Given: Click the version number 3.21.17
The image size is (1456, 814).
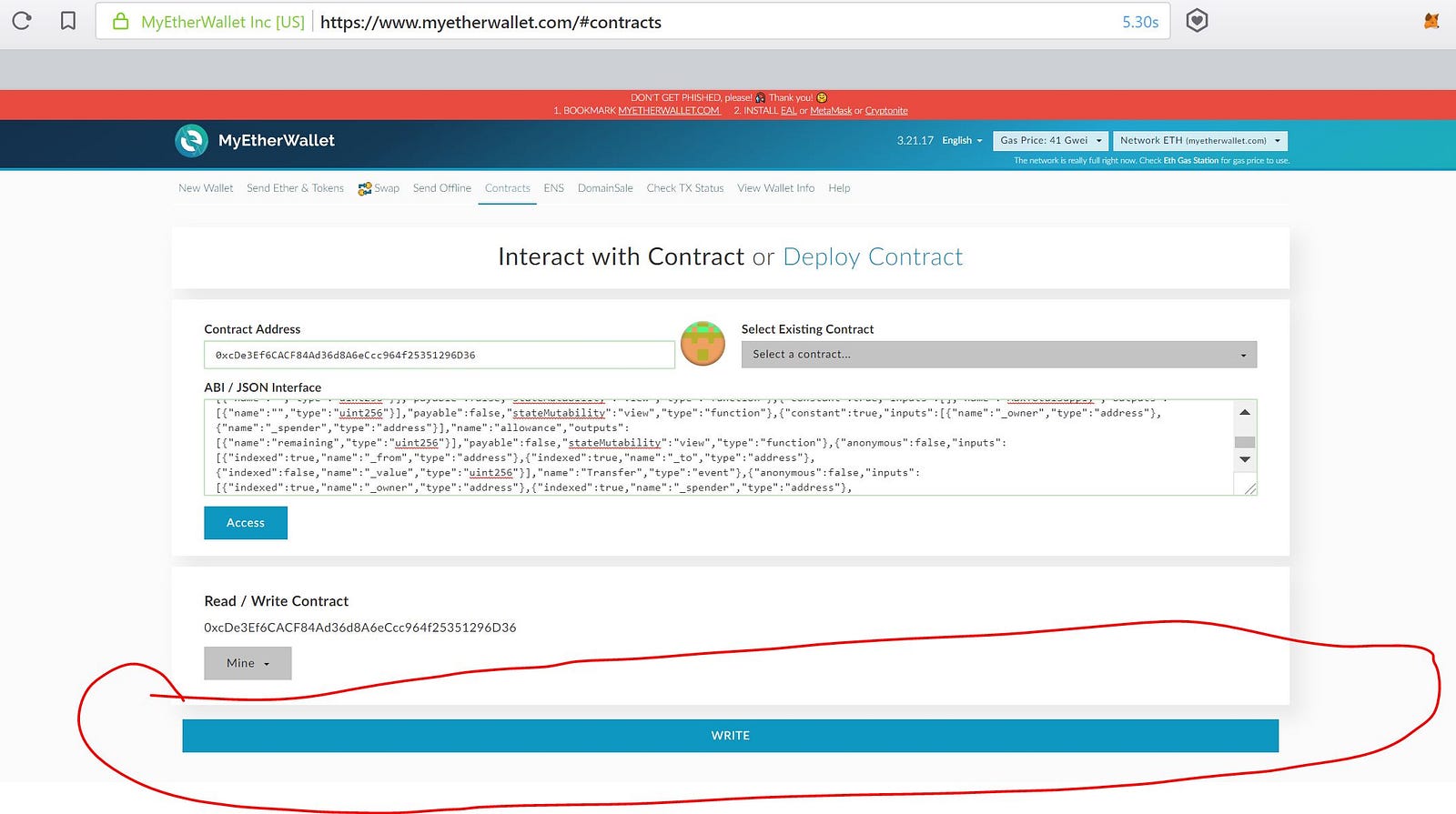Looking at the screenshot, I should 915,141.
